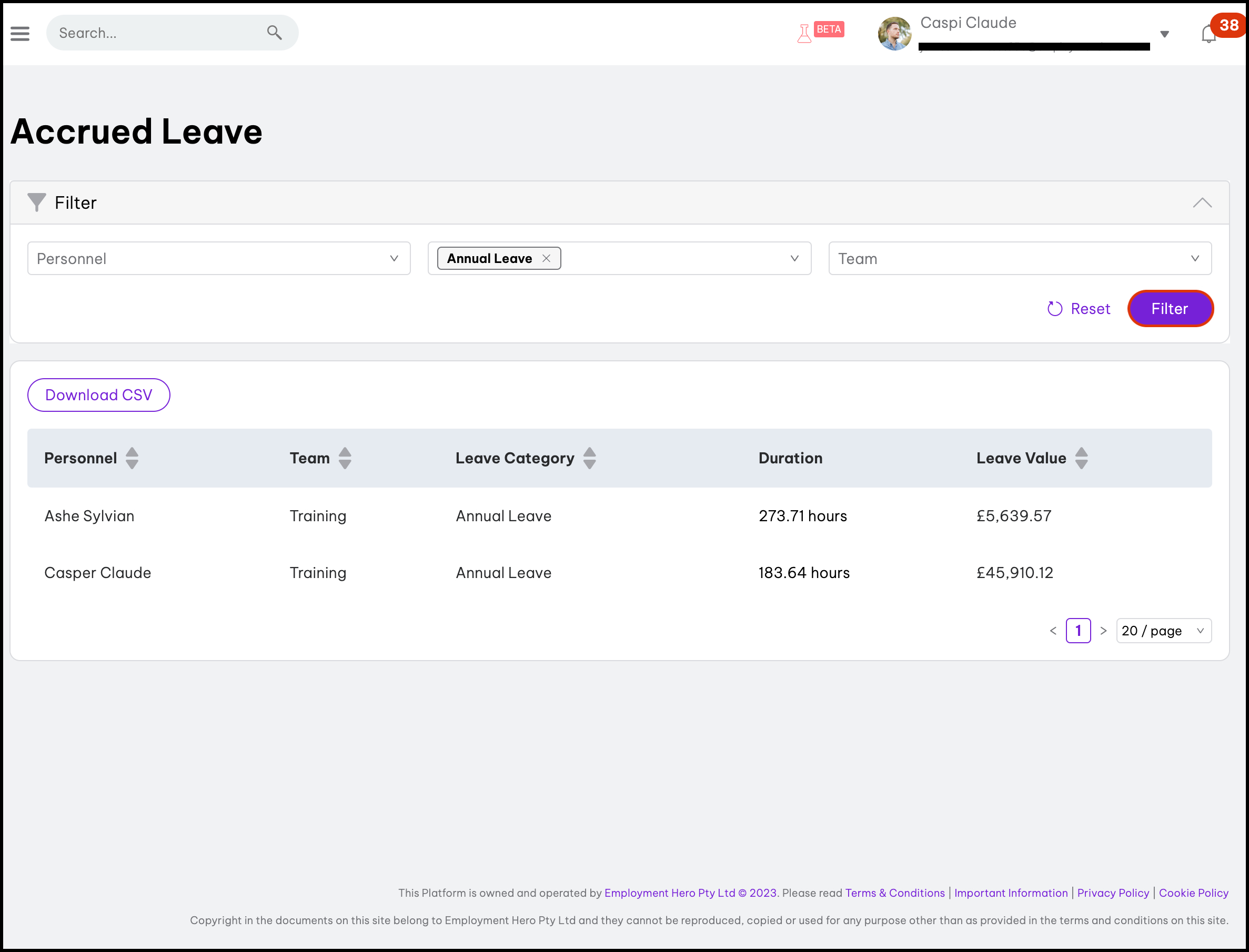Sort by Leave Category column
The height and width of the screenshot is (952, 1249).
(589, 458)
